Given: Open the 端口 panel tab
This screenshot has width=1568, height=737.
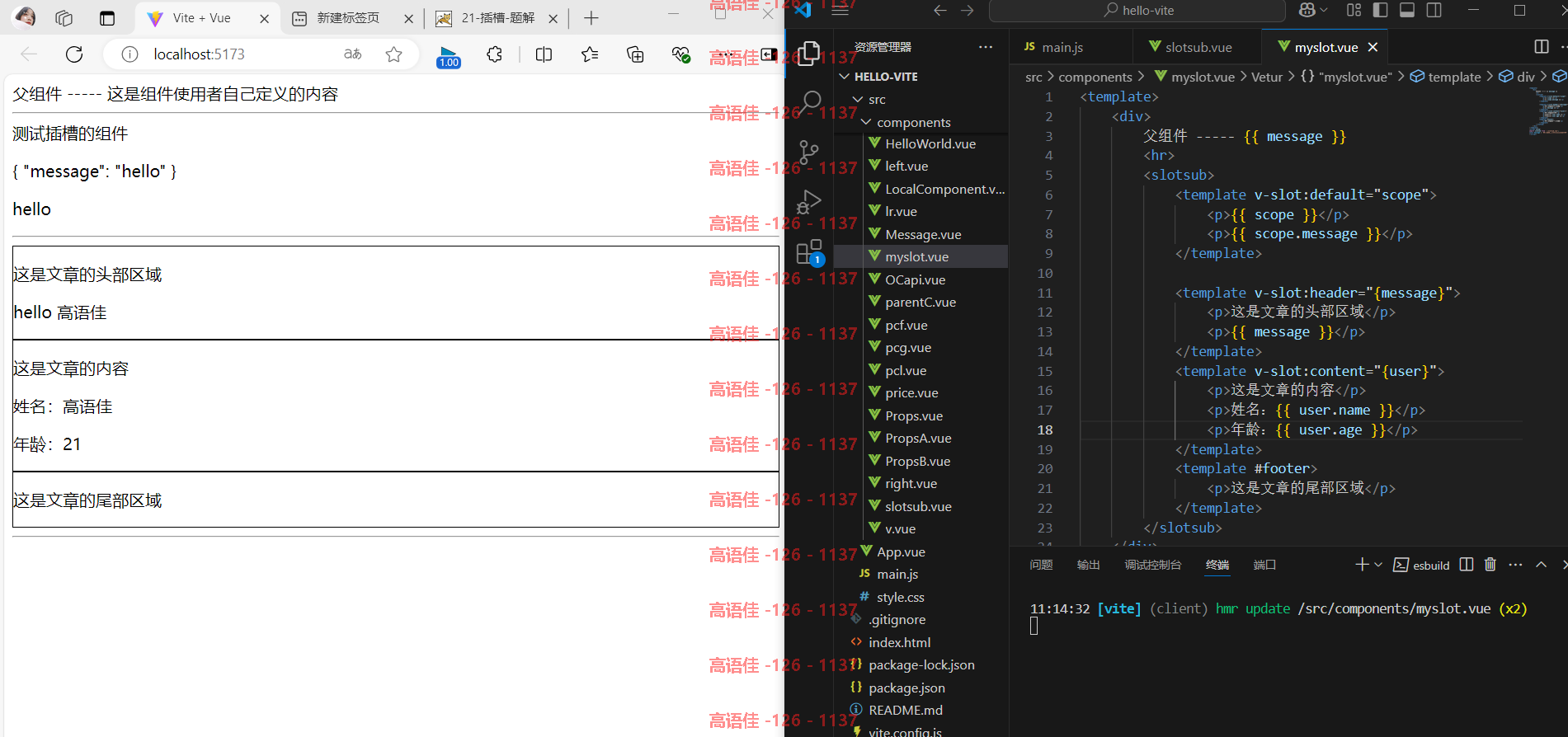Looking at the screenshot, I should [1264, 565].
